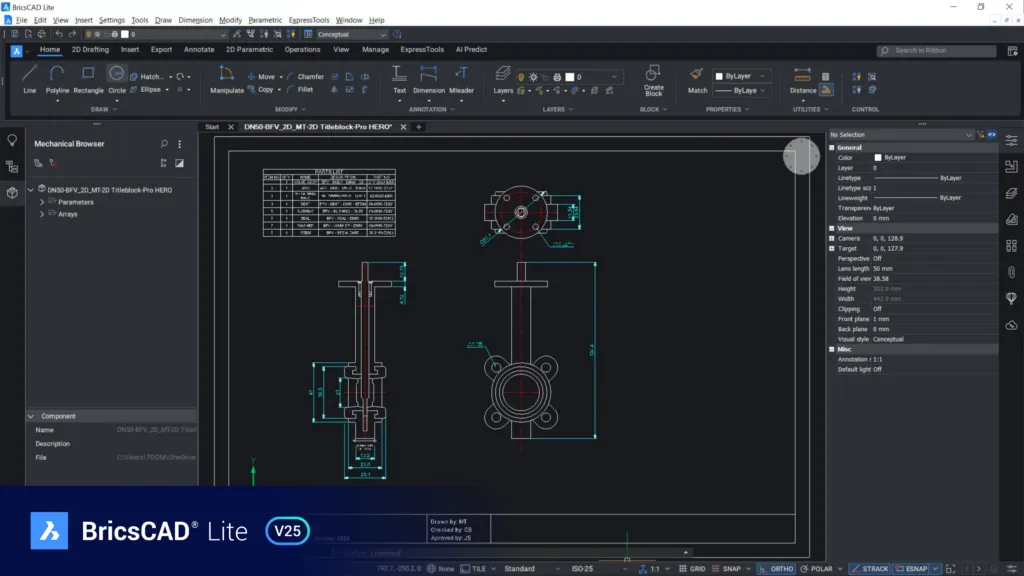The image size is (1024, 576).
Task: Toggle ESNAP in status bar
Action: (x=911, y=569)
